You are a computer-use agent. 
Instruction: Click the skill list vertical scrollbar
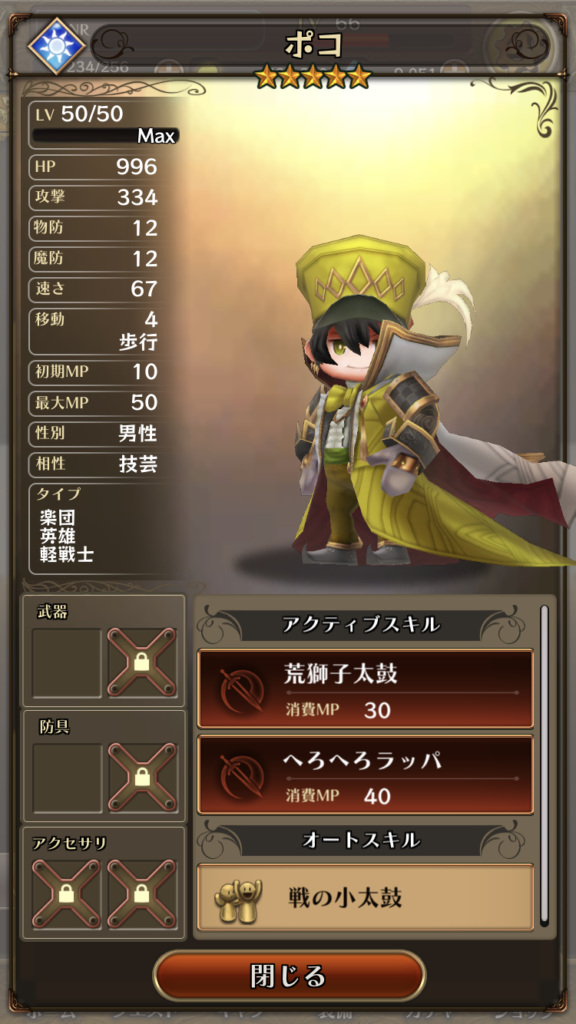(544, 765)
